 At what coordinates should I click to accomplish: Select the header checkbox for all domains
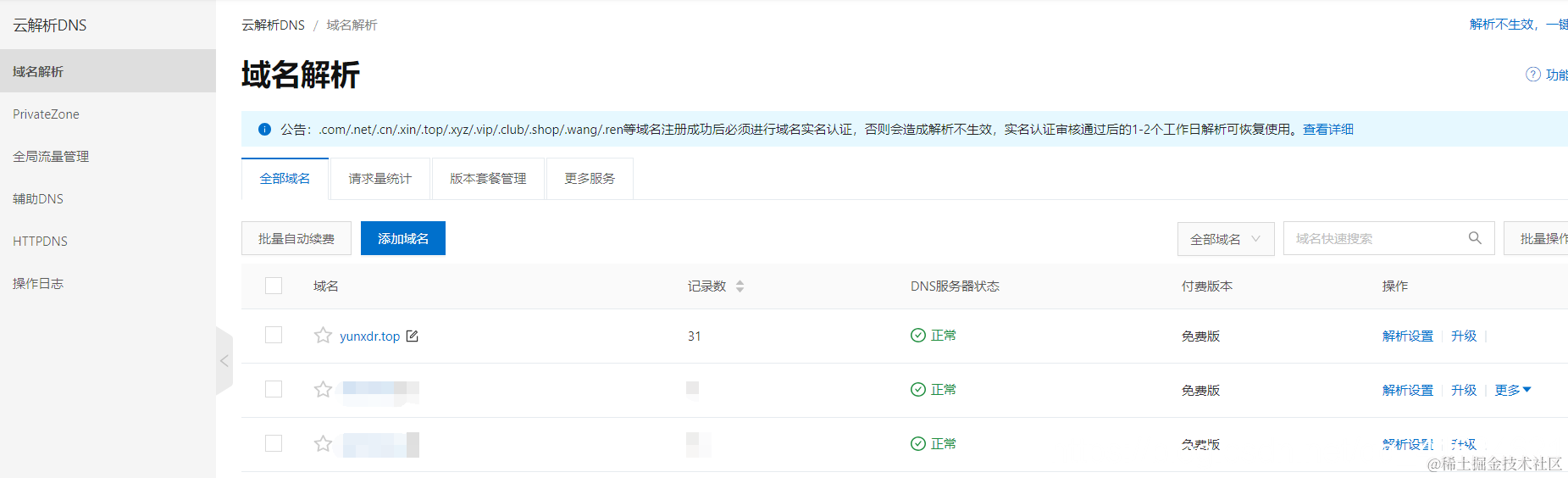[x=274, y=286]
